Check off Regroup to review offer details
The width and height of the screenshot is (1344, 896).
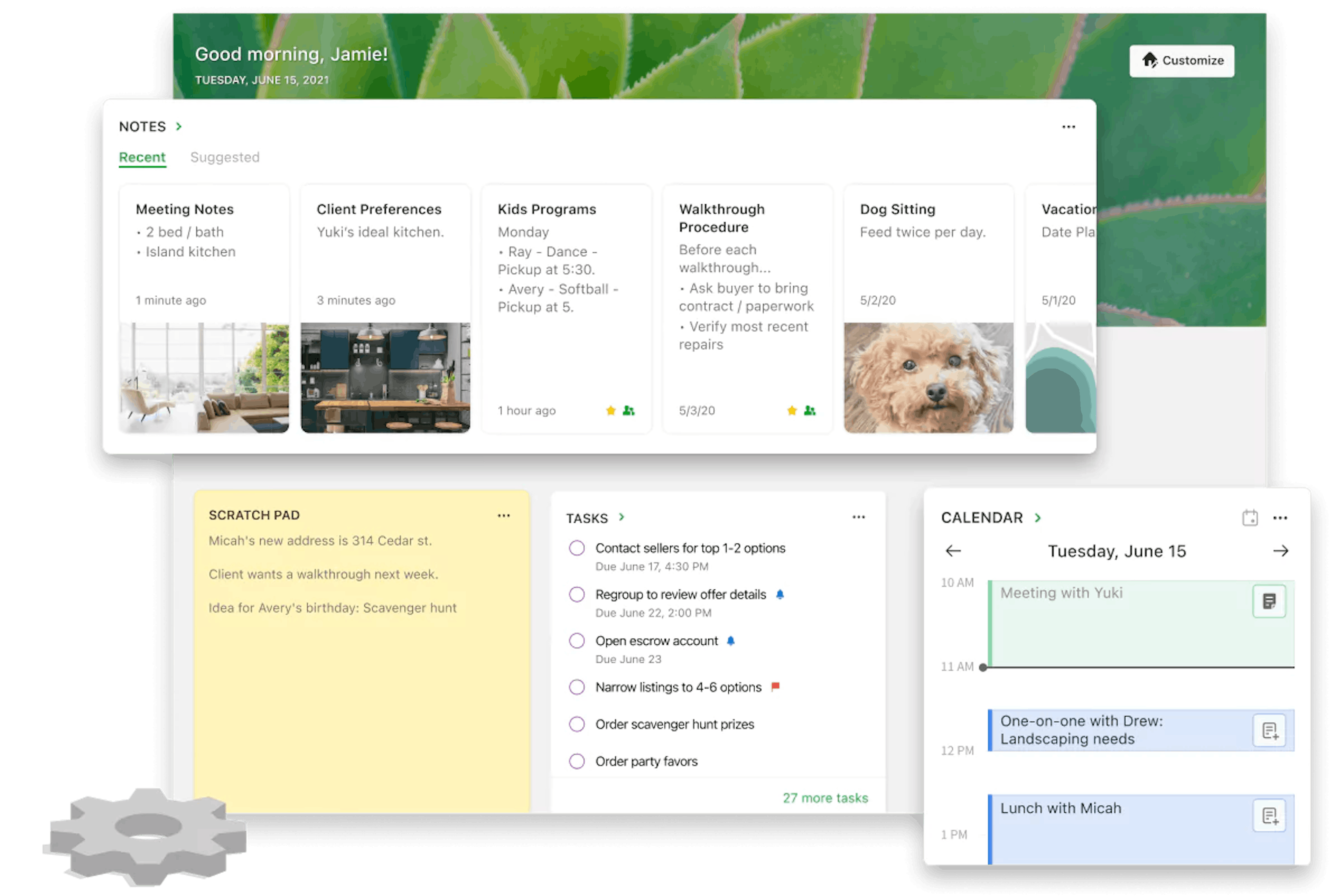click(x=576, y=594)
